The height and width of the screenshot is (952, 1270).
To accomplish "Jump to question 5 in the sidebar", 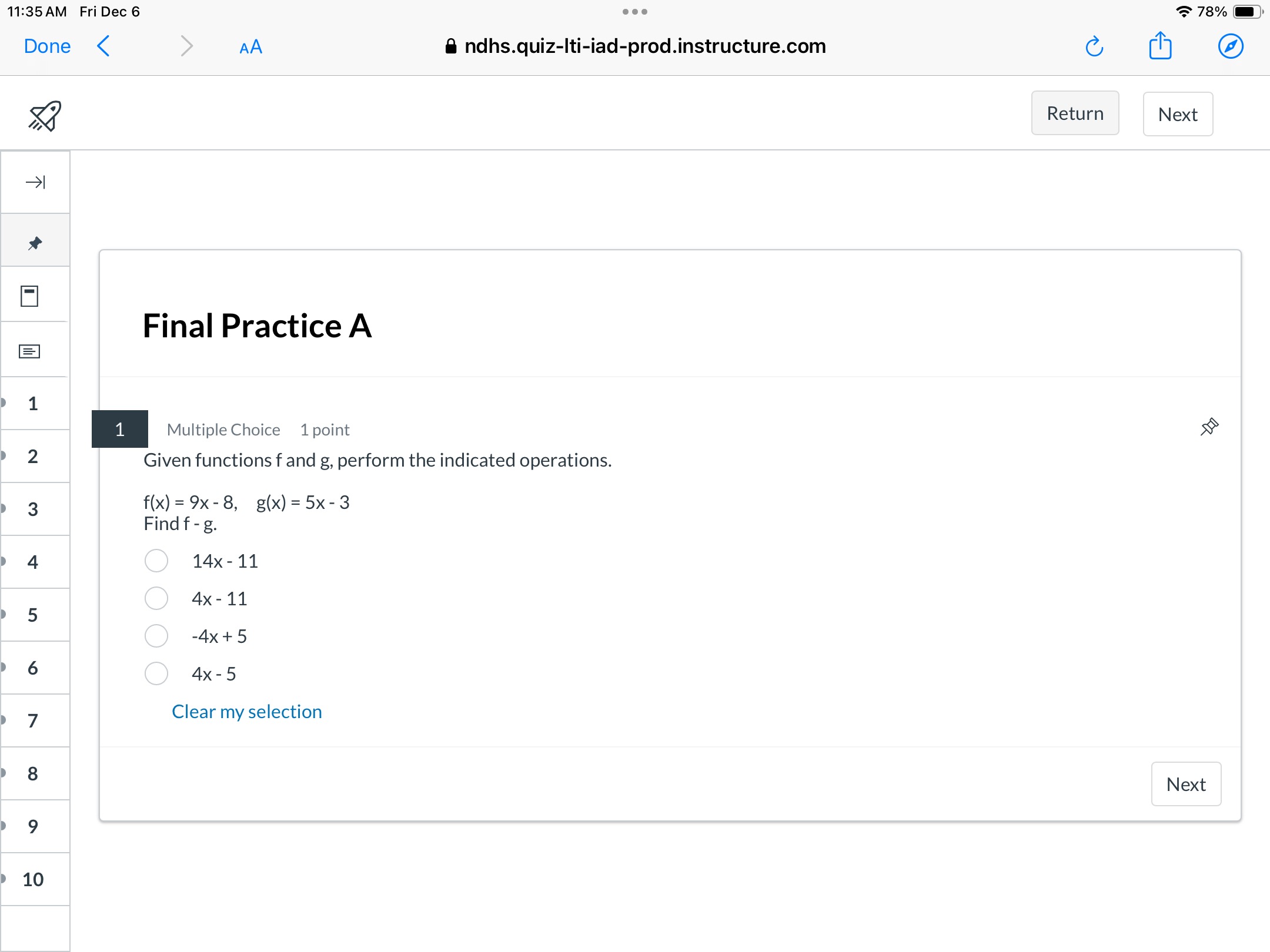I will coord(34,615).
